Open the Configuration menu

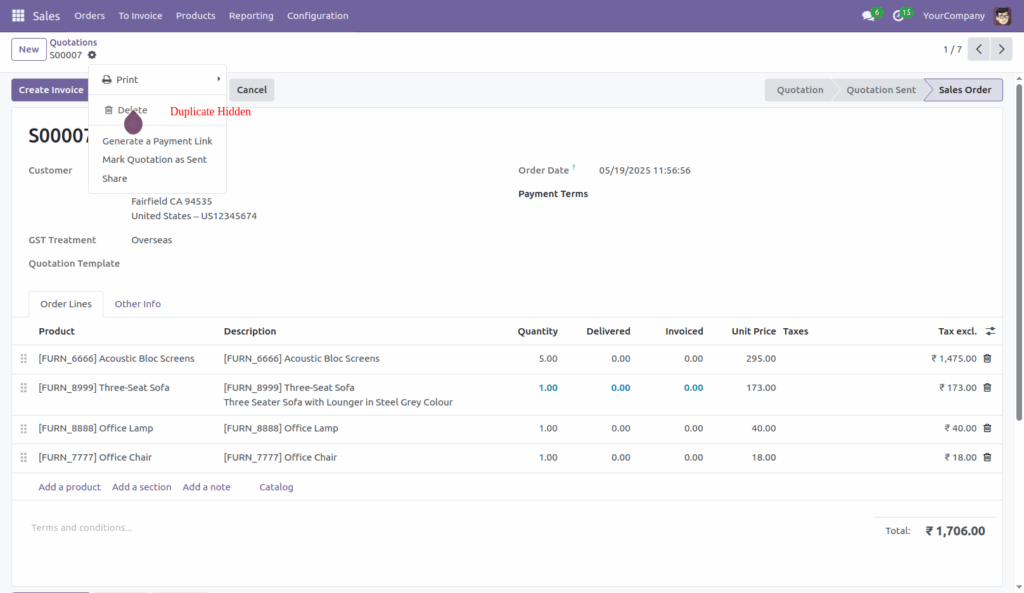click(x=318, y=15)
